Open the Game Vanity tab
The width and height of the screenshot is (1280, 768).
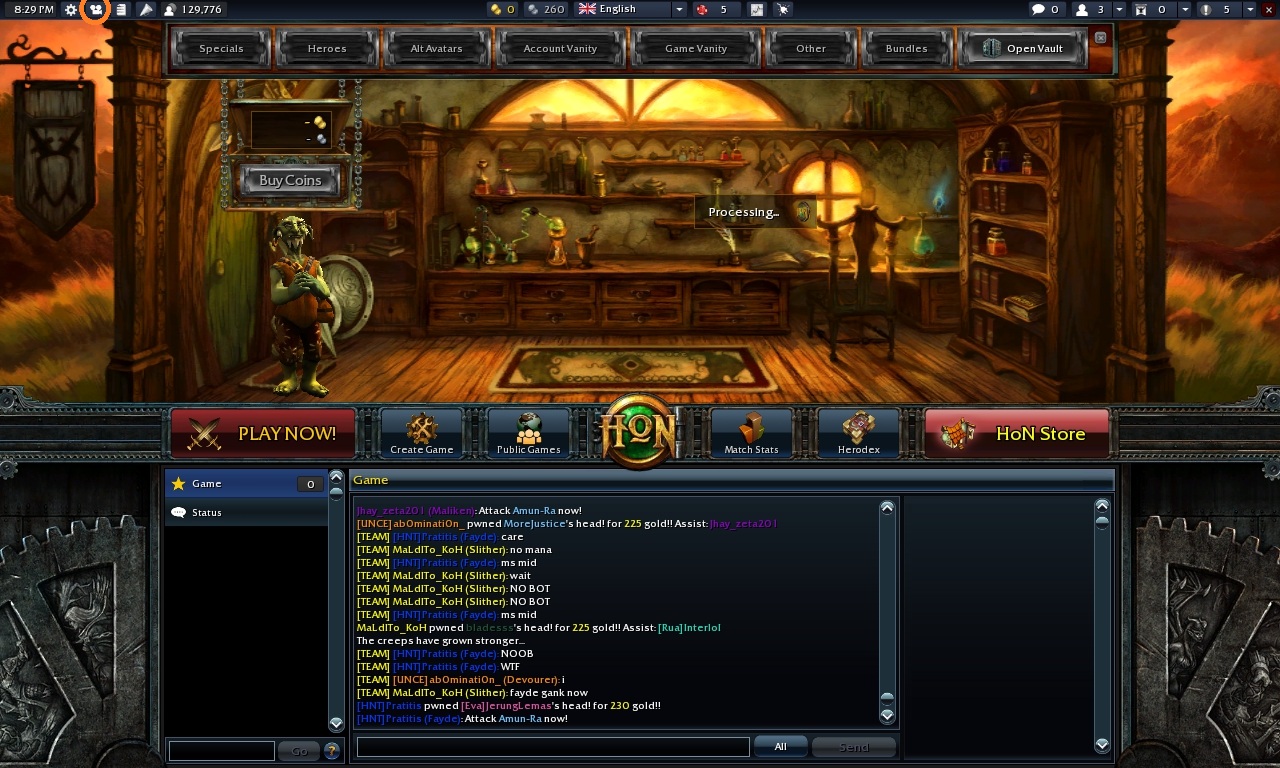(x=696, y=48)
